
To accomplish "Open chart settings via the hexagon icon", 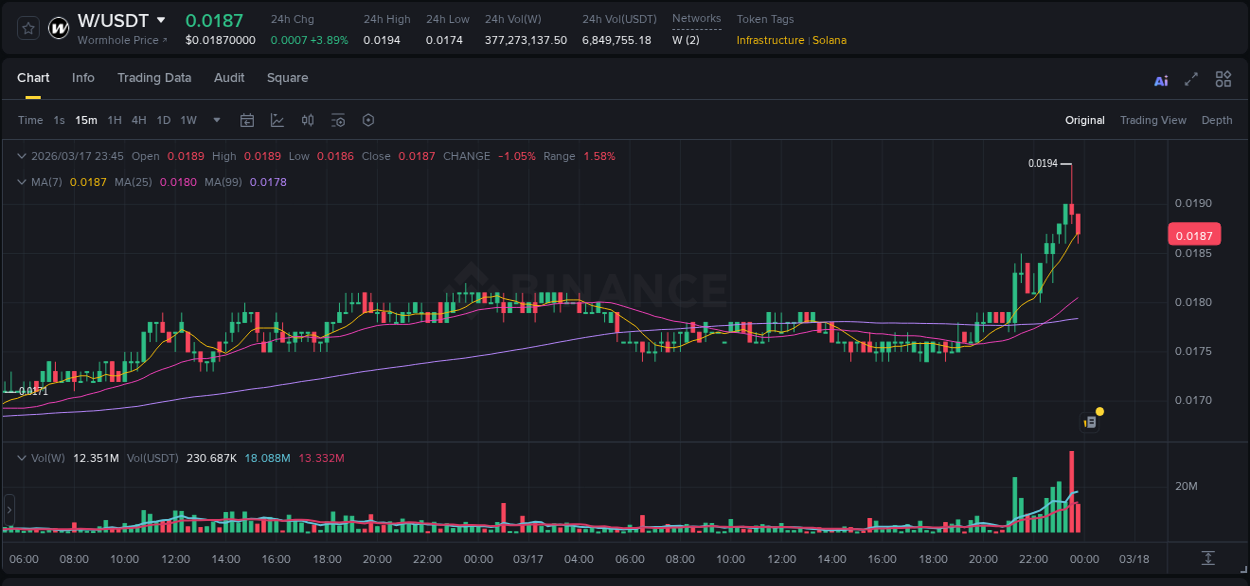I will click(368, 120).
